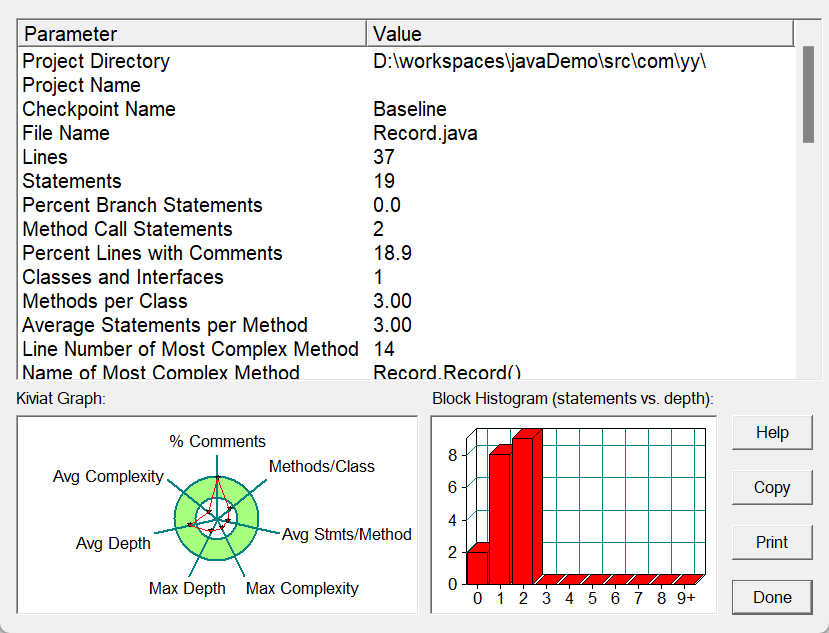Select the File Name row
Image resolution: width=829 pixels, height=633 pixels.
coord(407,133)
